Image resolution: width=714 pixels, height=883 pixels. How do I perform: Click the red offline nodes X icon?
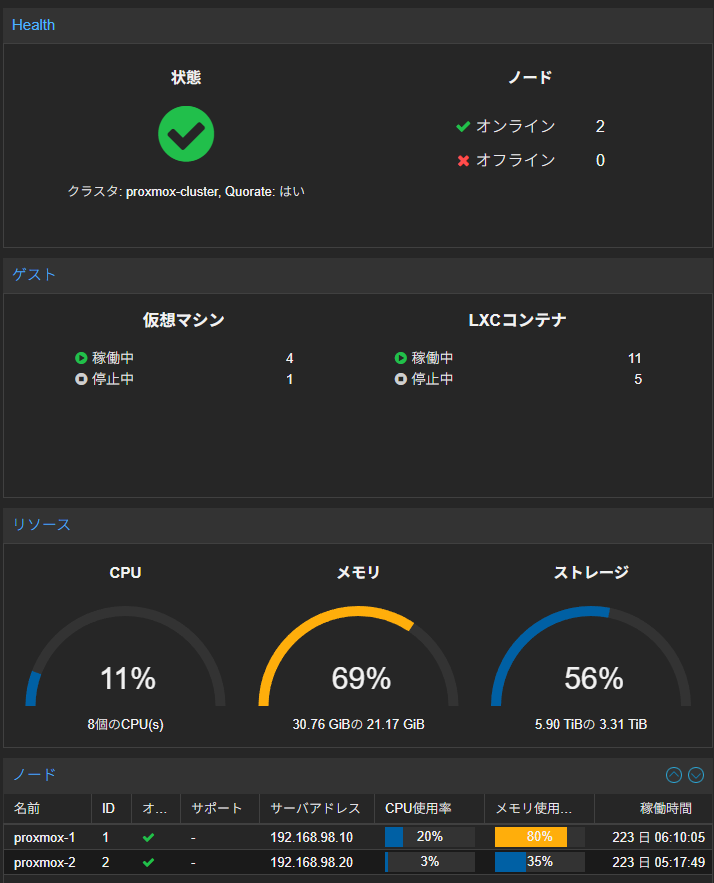point(462,160)
